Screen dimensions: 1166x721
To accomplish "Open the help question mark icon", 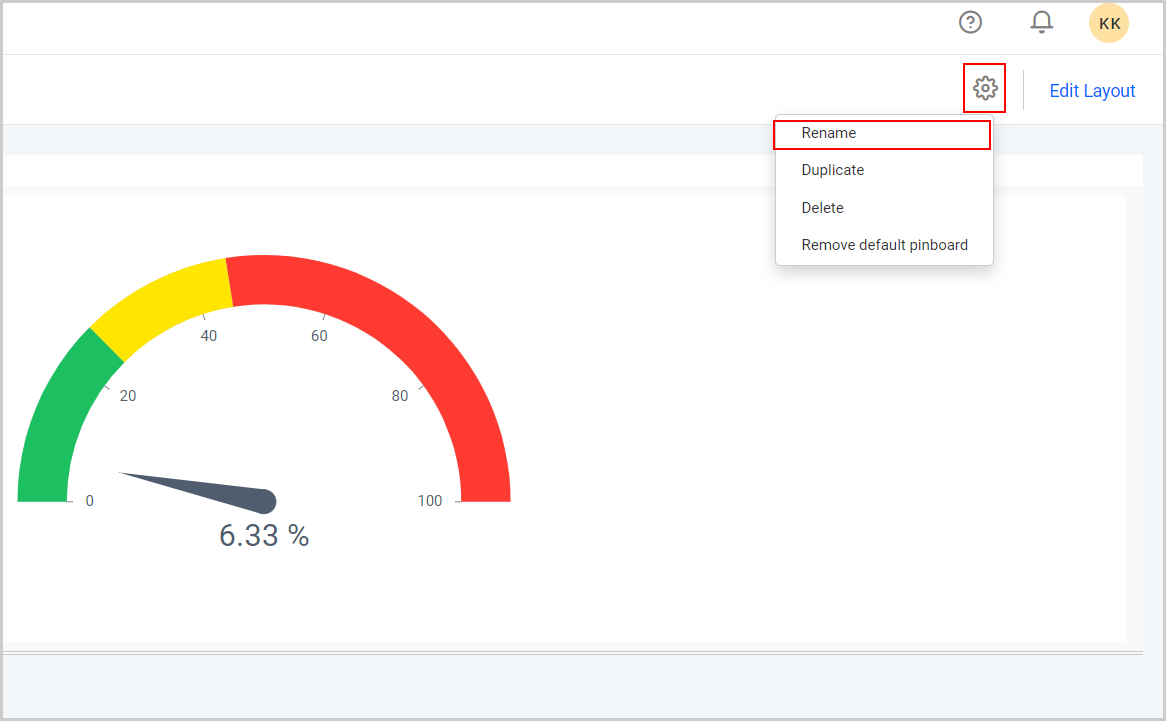I will pyautogui.click(x=970, y=22).
